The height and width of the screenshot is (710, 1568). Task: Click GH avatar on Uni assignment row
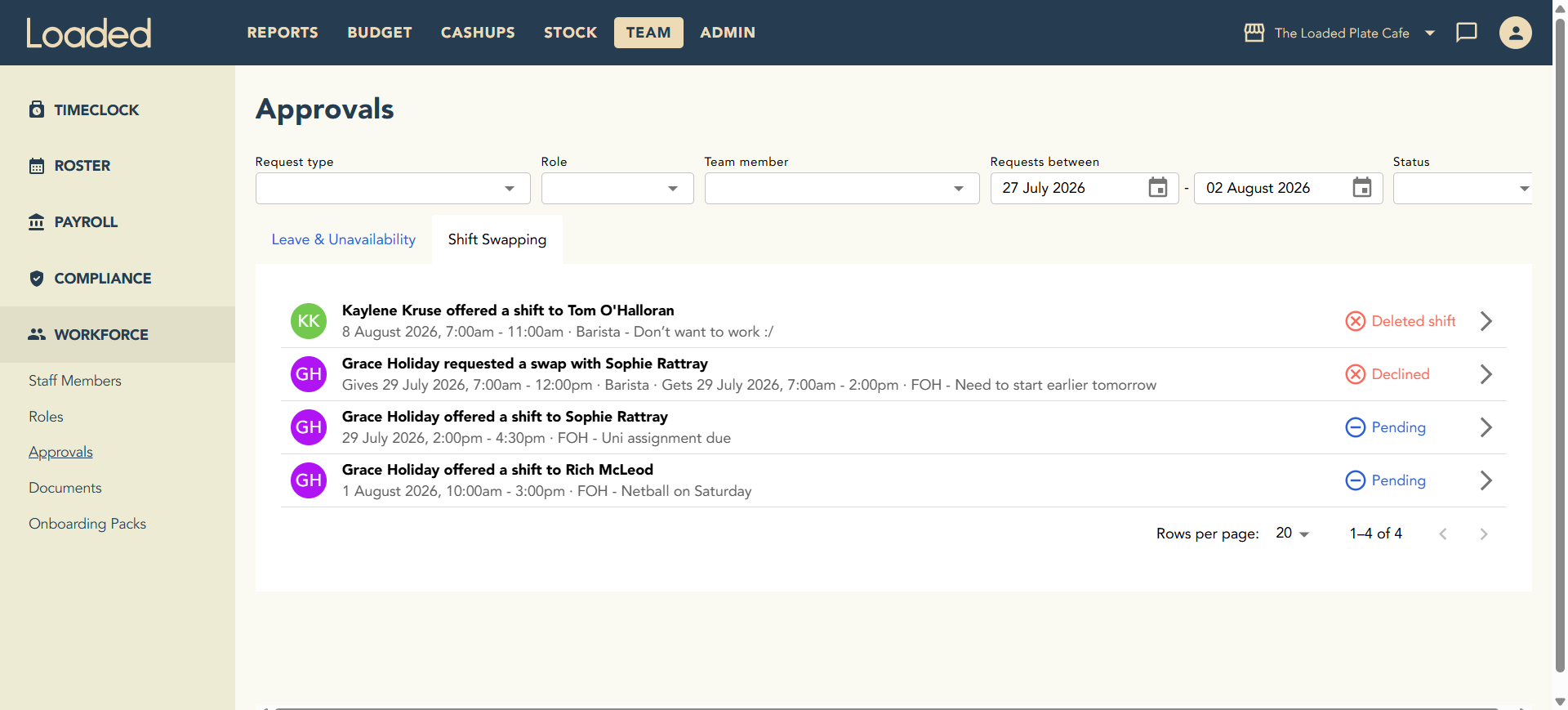click(x=309, y=427)
